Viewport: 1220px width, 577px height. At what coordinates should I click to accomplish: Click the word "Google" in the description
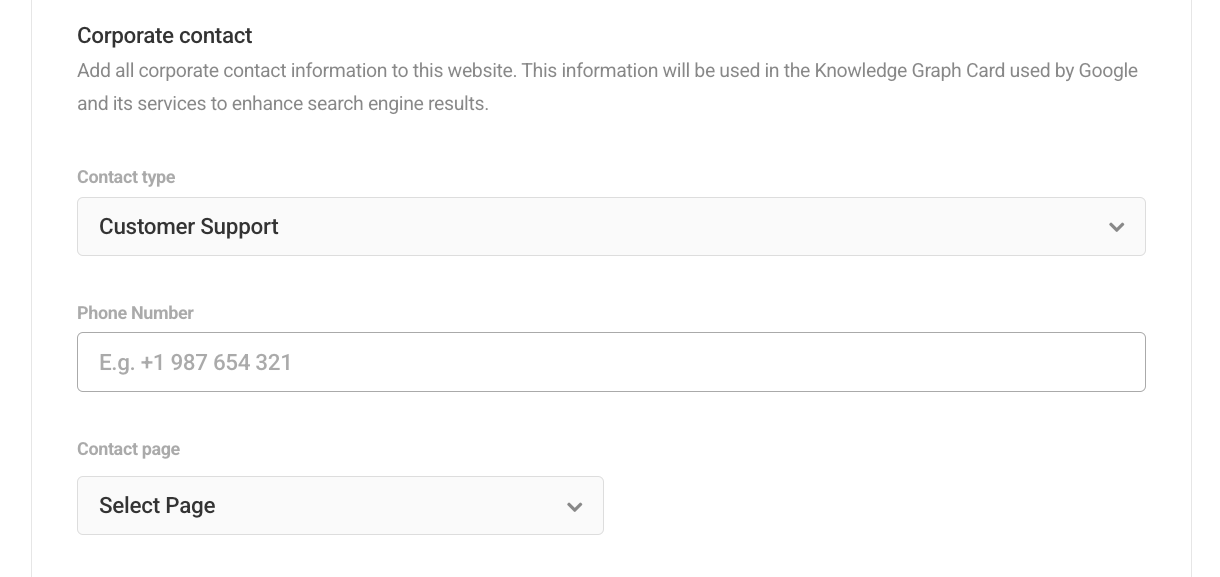(x=1108, y=71)
